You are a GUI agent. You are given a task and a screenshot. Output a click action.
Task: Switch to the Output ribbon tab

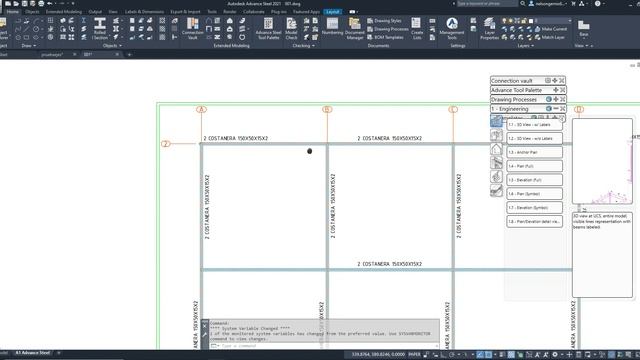point(95,12)
